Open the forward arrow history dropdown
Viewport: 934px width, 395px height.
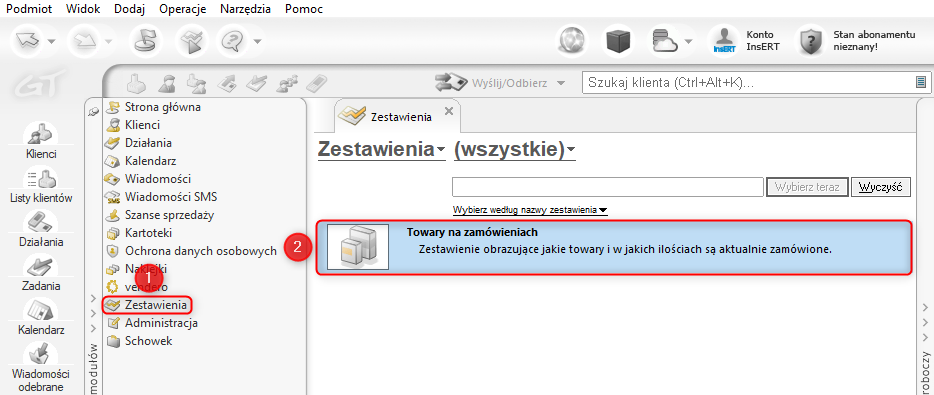pos(109,42)
